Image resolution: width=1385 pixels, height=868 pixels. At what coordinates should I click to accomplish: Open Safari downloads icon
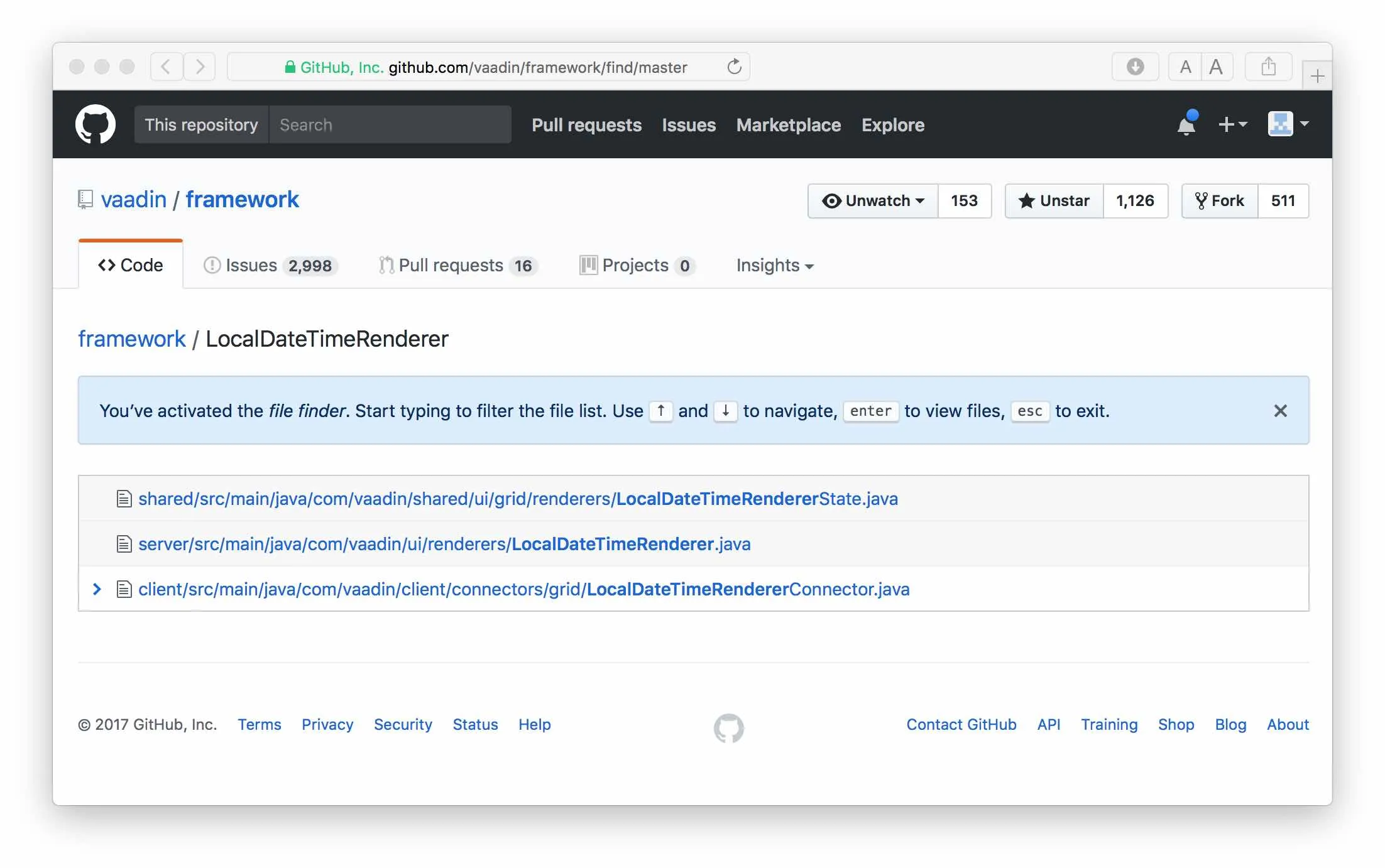pos(1135,67)
